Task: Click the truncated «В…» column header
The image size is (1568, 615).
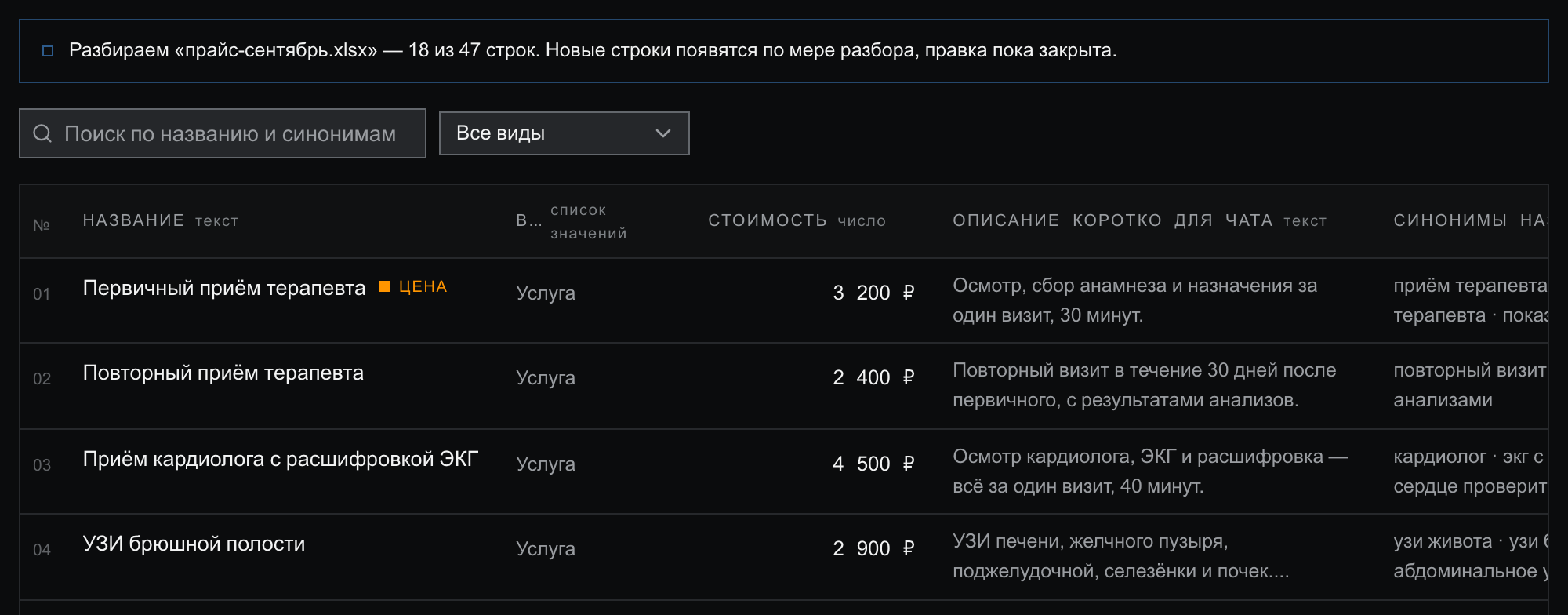Action: click(x=528, y=220)
